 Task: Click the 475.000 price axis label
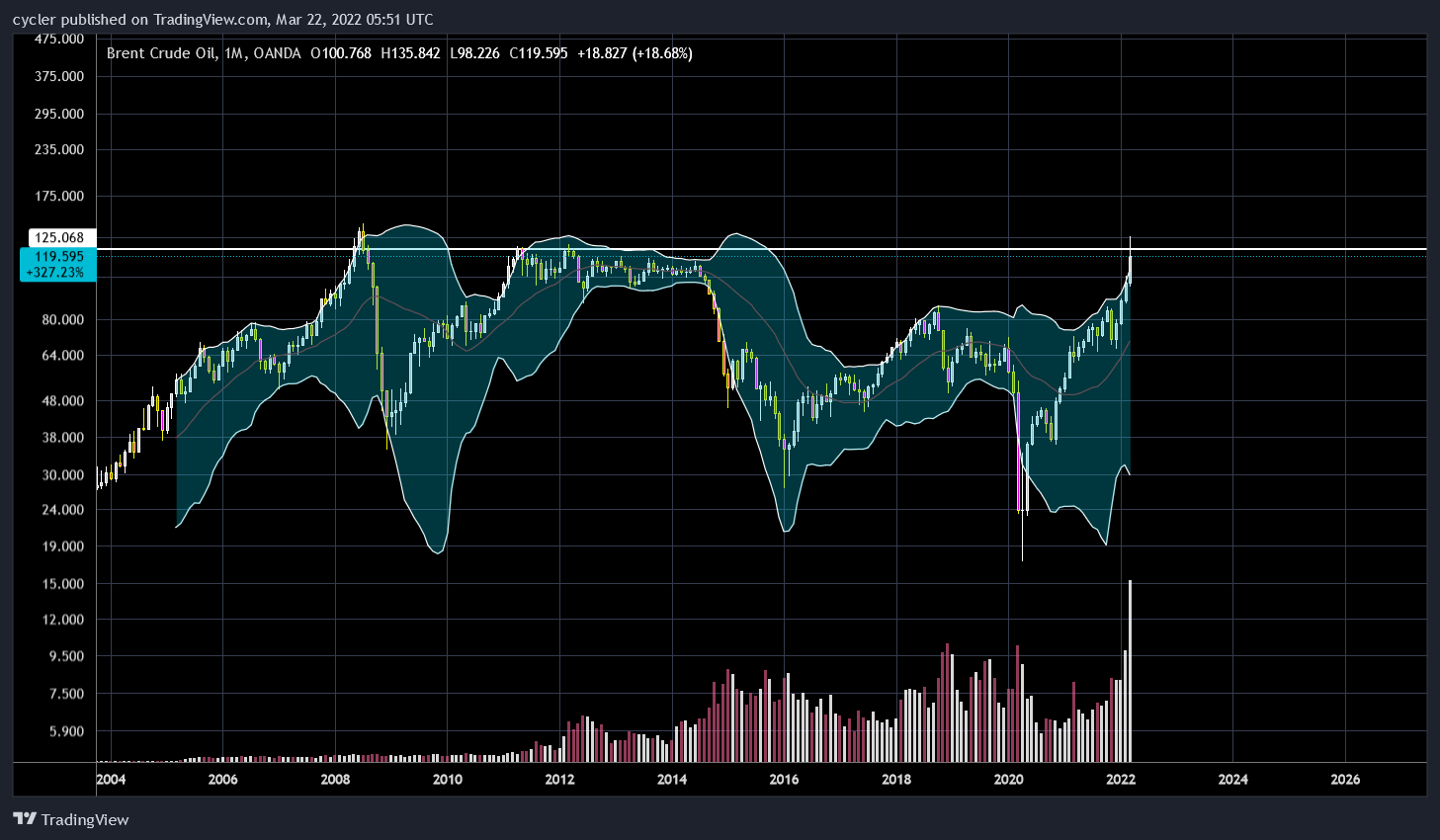[x=58, y=39]
